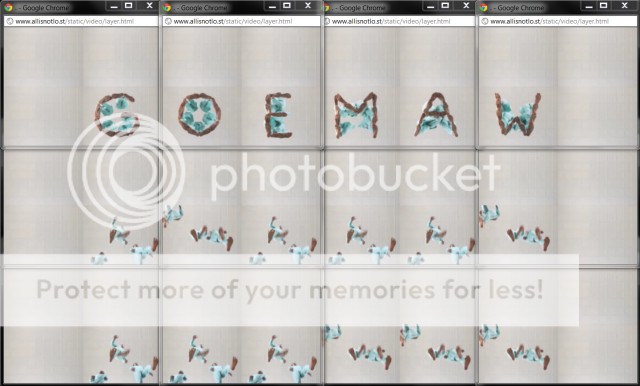Click the page info icon in the letter G window
The image size is (640, 386).
point(10,21)
